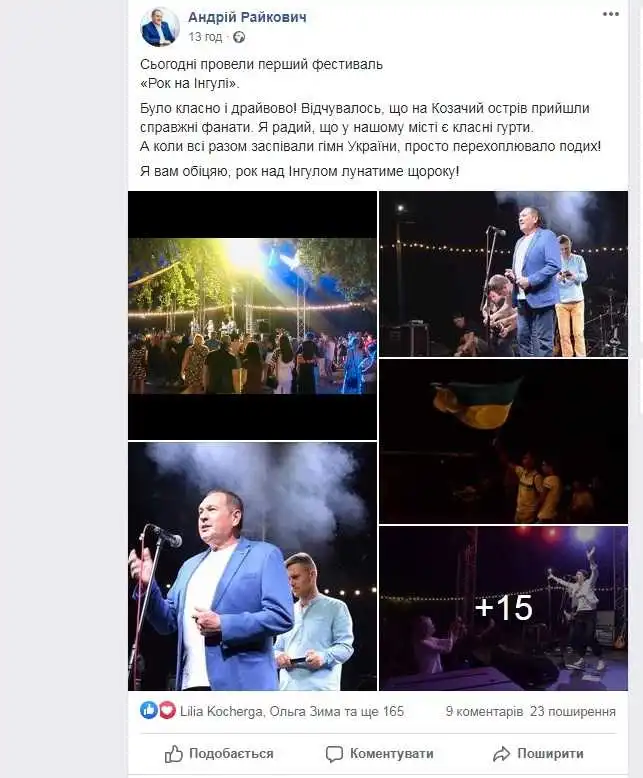Click the globe public privacy icon

click(239, 37)
